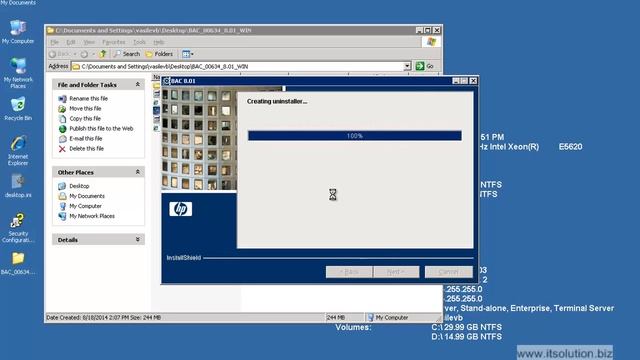The image size is (640, 360).
Task: Open My Computer desktop icon
Action: pos(18,32)
